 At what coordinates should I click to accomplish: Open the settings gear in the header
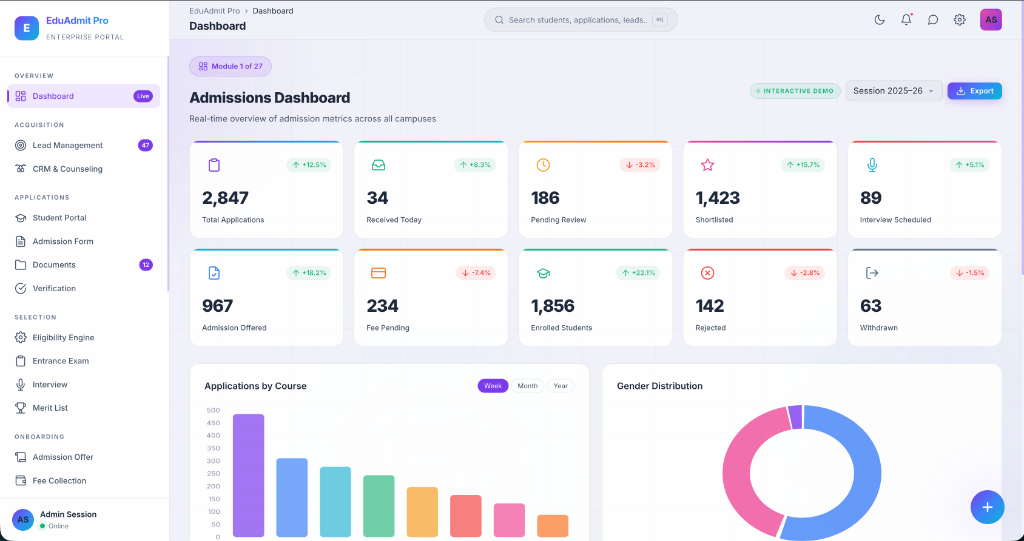[959, 20]
